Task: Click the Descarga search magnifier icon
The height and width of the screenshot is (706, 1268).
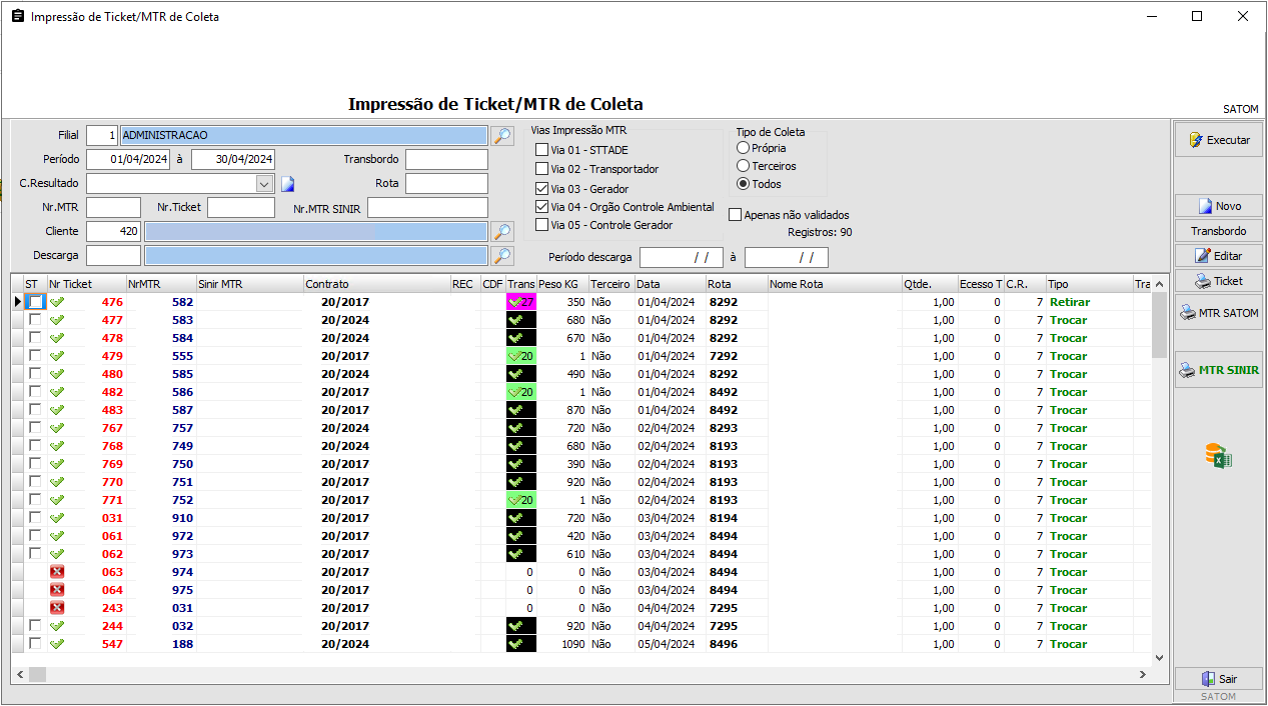Action: [502, 255]
